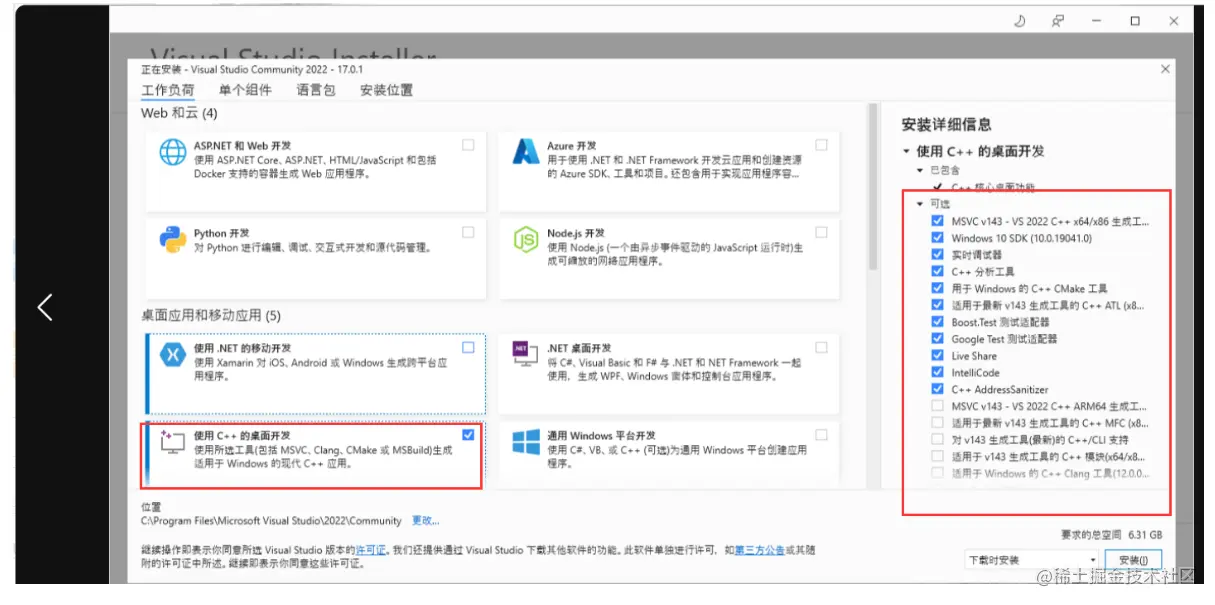This screenshot has height=605, width=1215.
Task: Click the Xamarin .NET mobile development icon
Action: pos(173,354)
